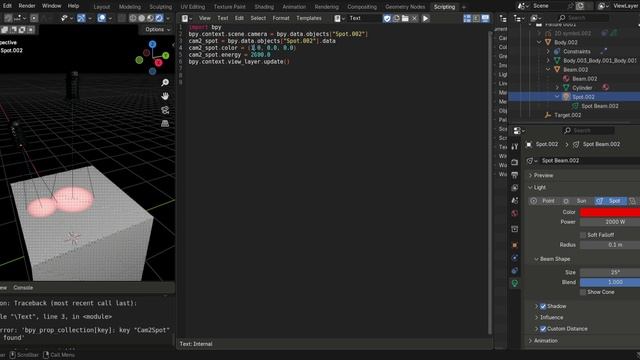Switch perspective/orthographic grid icon in viewport
The height and width of the screenshot is (360, 640).
[165, 124]
